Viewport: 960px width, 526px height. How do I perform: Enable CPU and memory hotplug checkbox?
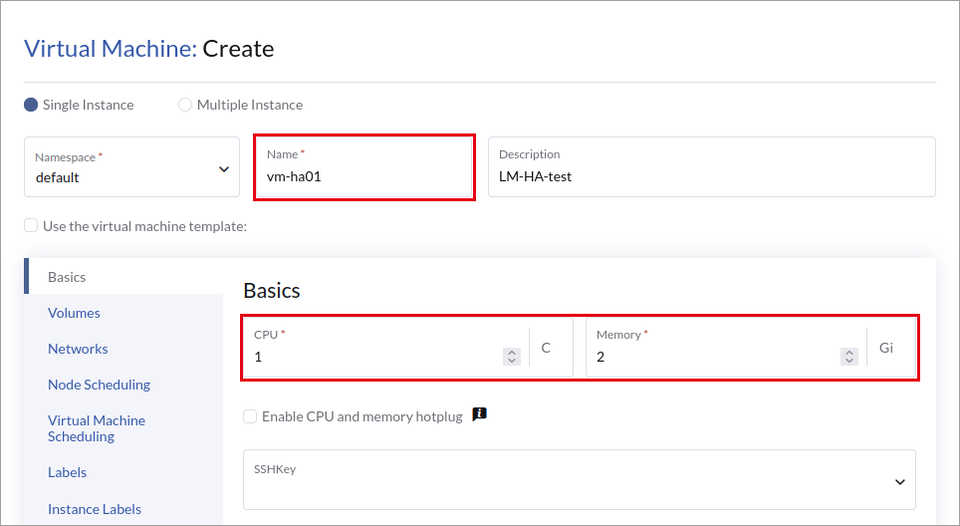click(250, 416)
